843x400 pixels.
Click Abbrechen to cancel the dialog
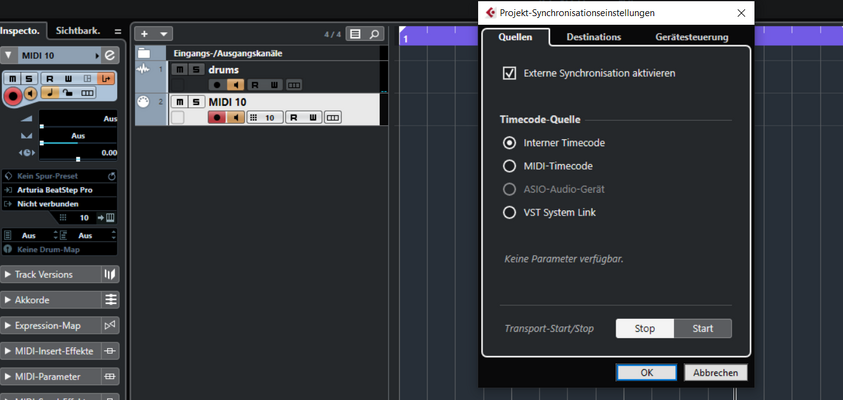[715, 372]
